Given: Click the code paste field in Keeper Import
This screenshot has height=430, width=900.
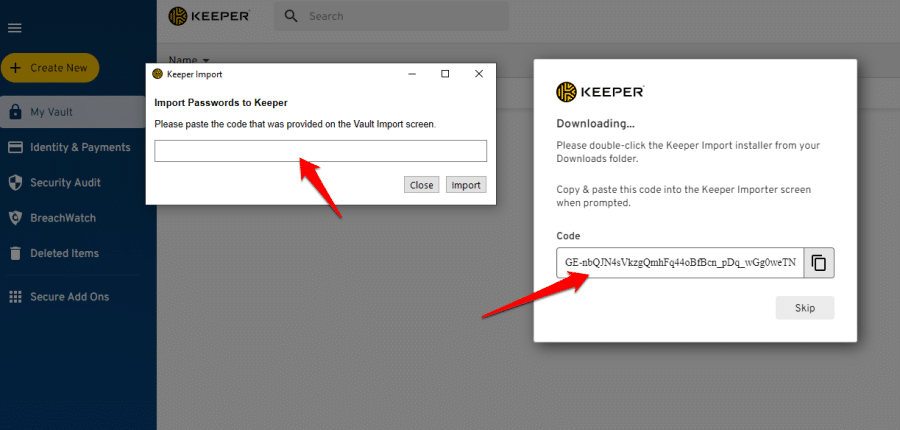Looking at the screenshot, I should tap(320, 151).
